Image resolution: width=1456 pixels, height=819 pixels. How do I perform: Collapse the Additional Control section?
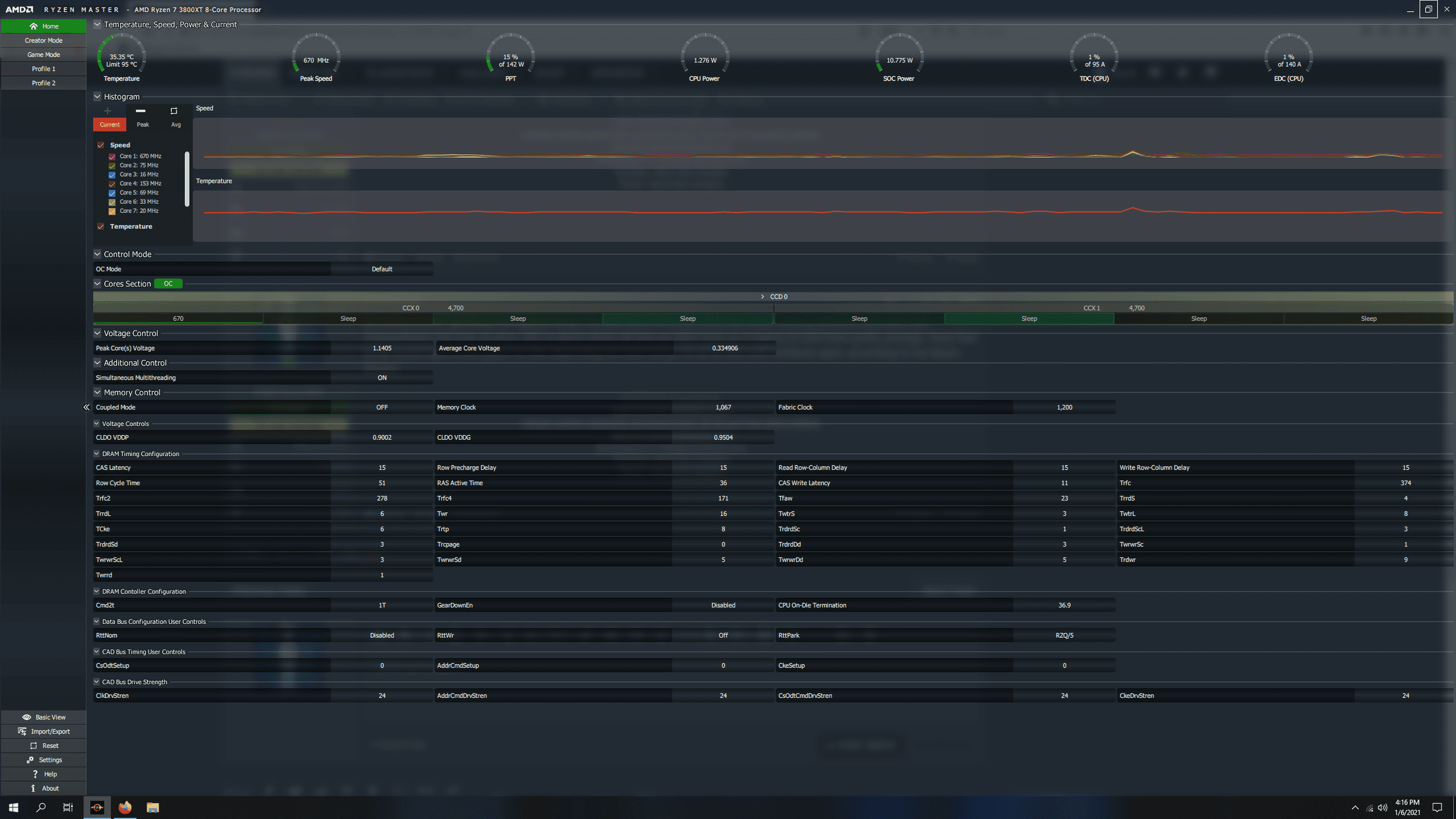point(97,363)
